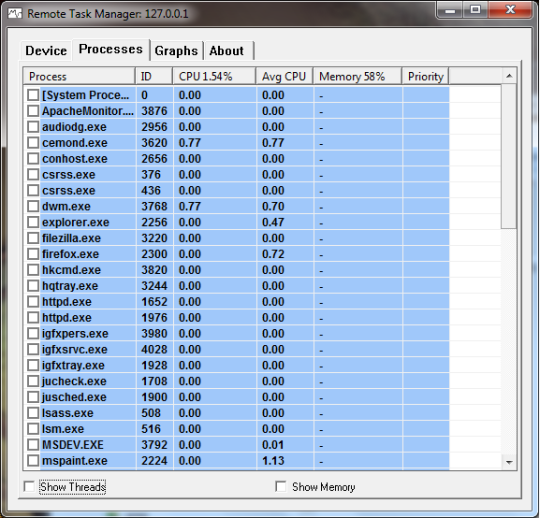540x518 pixels.
Task: Click the scrollbar down arrow
Action: (x=509, y=462)
